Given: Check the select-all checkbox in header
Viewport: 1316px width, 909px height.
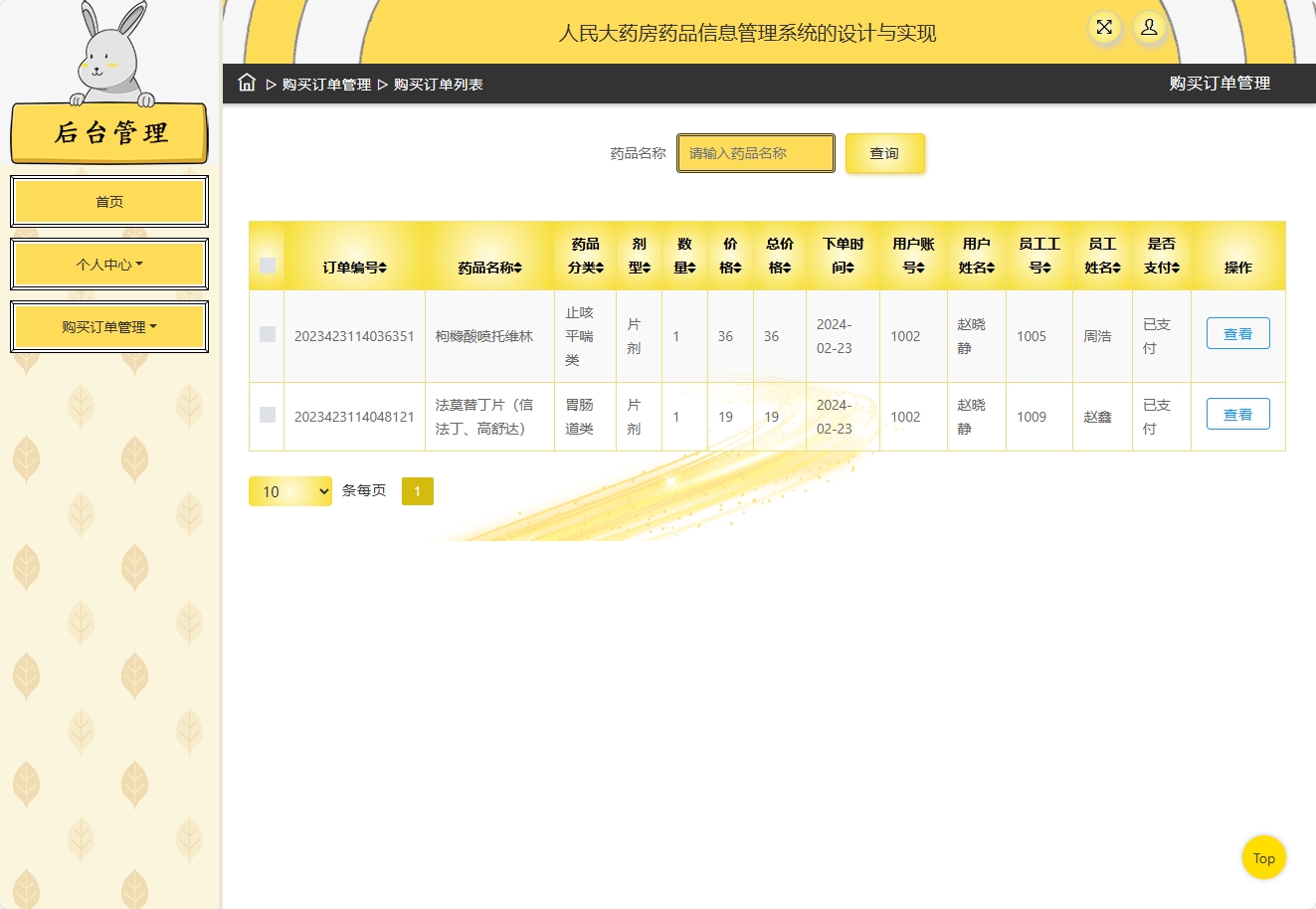Looking at the screenshot, I should 267,266.
